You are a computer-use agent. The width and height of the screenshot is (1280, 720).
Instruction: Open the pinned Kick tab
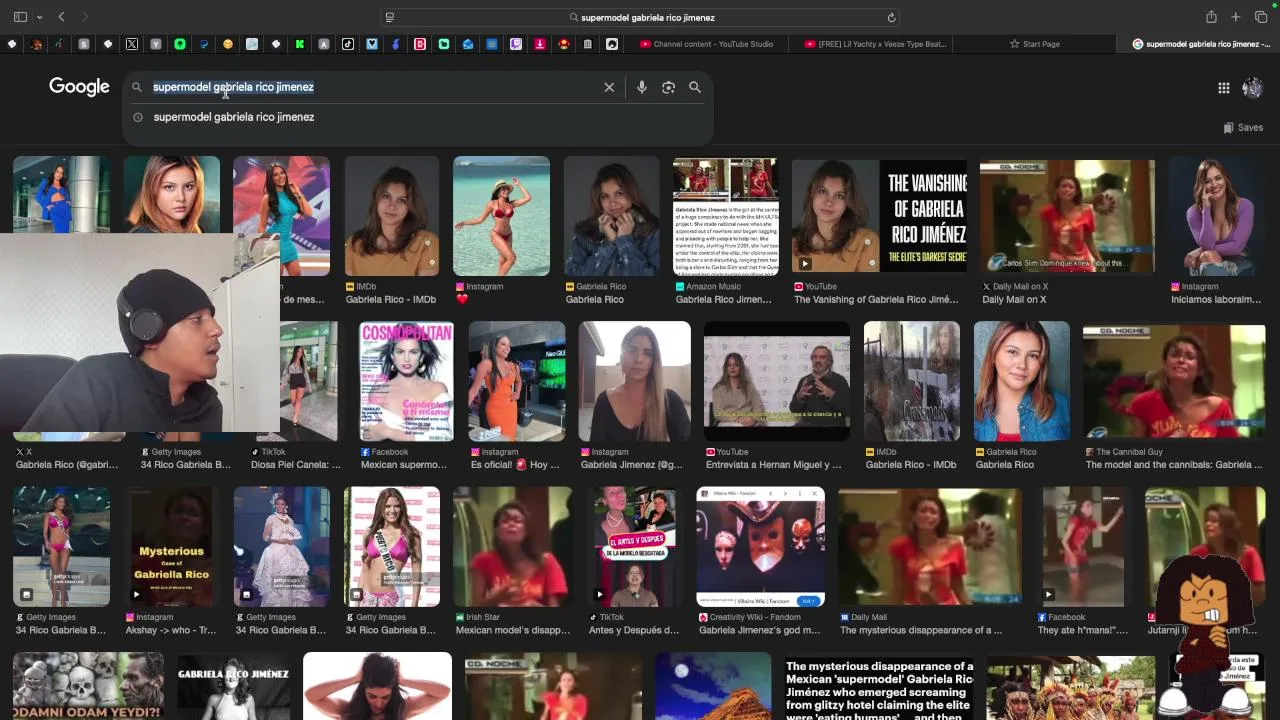(x=300, y=44)
